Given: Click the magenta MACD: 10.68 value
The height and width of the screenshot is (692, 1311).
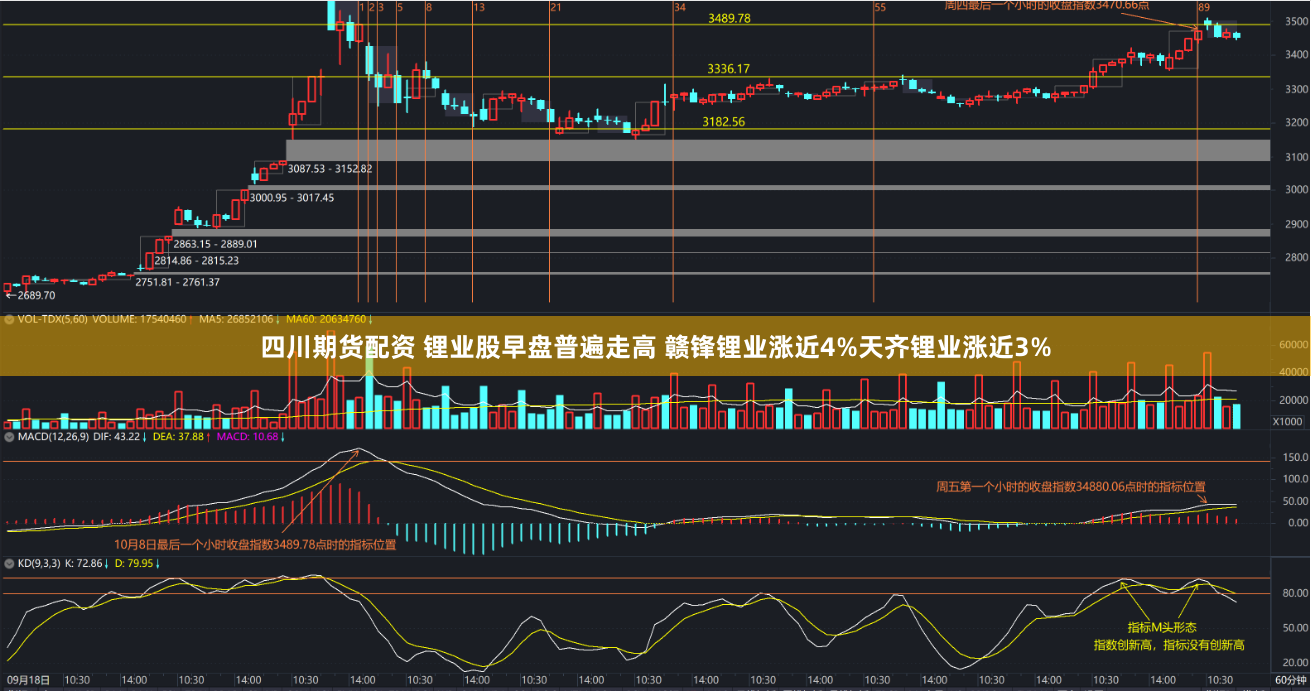Looking at the screenshot, I should 250,437.
